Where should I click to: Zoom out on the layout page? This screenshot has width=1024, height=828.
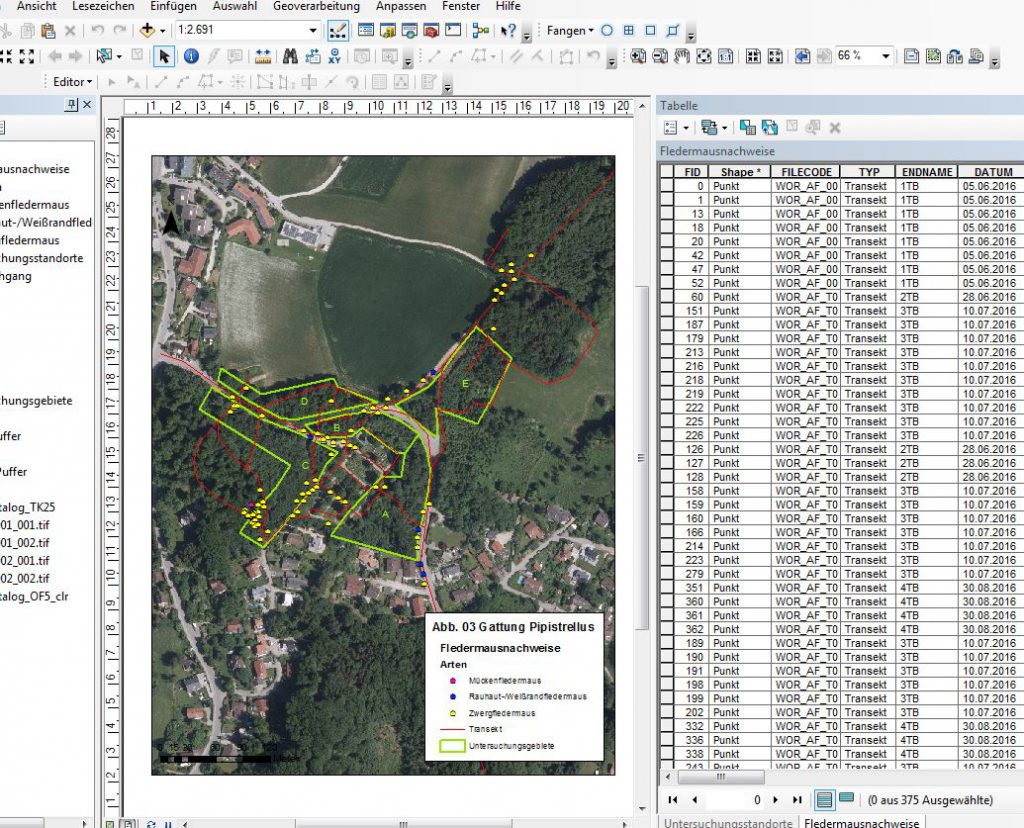coord(660,56)
